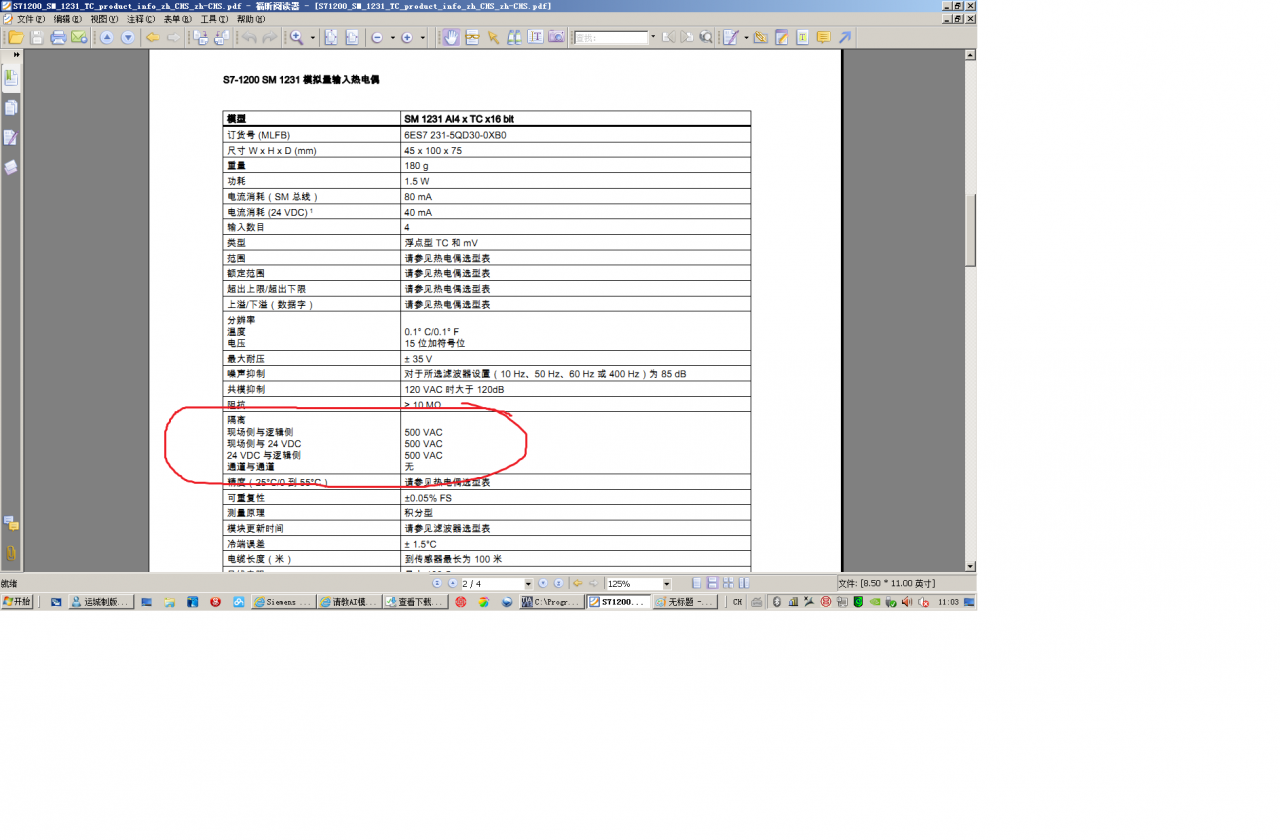
Task: Select the Hand tool
Action: coord(451,37)
